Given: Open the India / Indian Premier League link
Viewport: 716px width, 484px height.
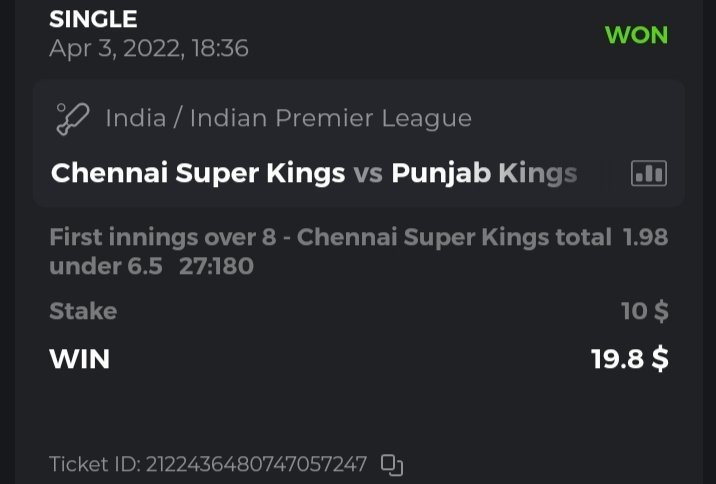Looking at the screenshot, I should click(288, 118).
